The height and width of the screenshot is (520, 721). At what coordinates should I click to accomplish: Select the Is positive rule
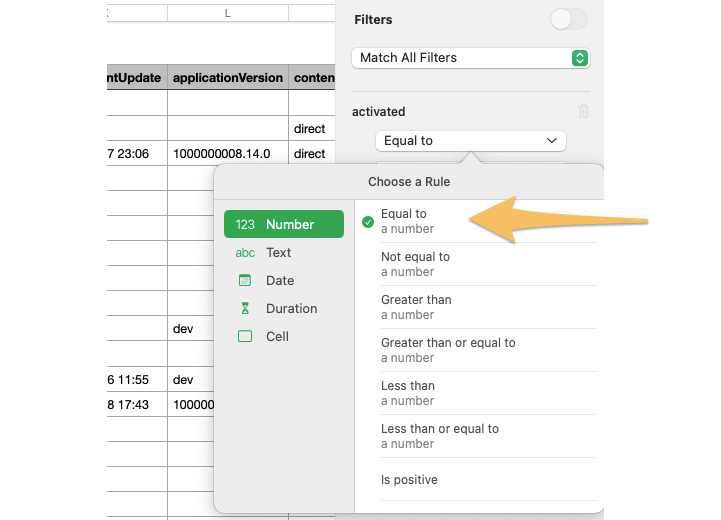click(409, 480)
